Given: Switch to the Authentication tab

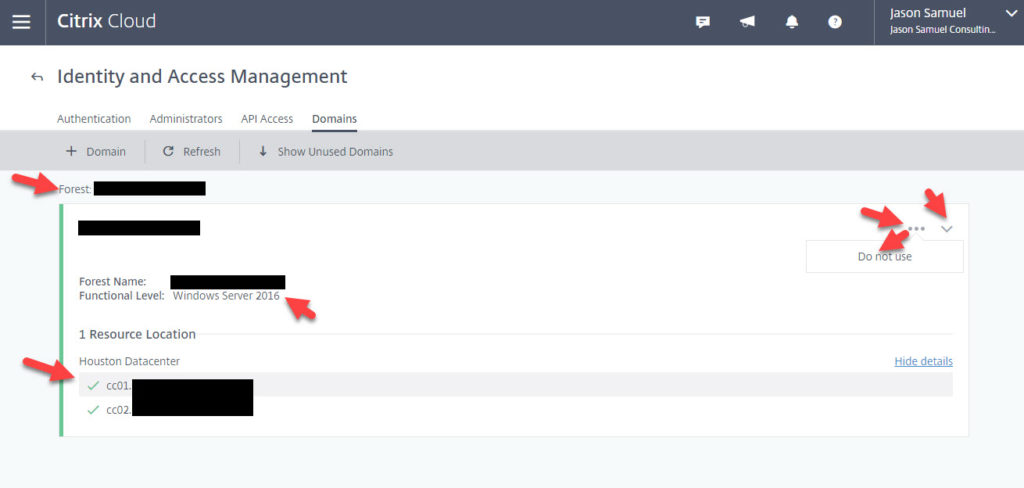Looking at the screenshot, I should click(x=94, y=118).
